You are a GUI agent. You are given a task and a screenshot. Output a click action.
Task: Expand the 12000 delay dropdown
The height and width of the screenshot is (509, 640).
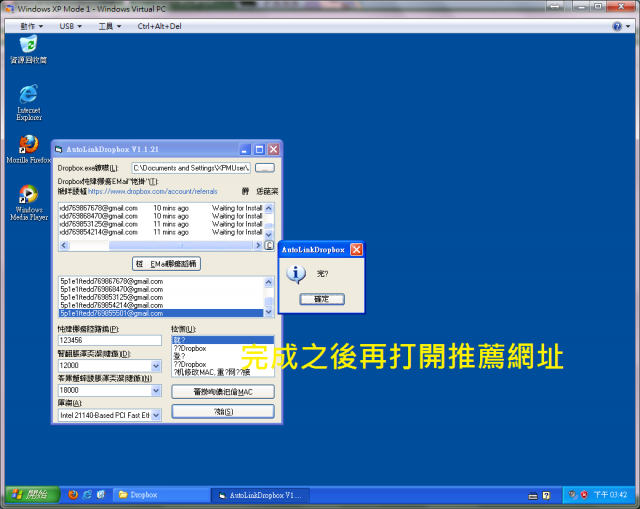(x=156, y=365)
